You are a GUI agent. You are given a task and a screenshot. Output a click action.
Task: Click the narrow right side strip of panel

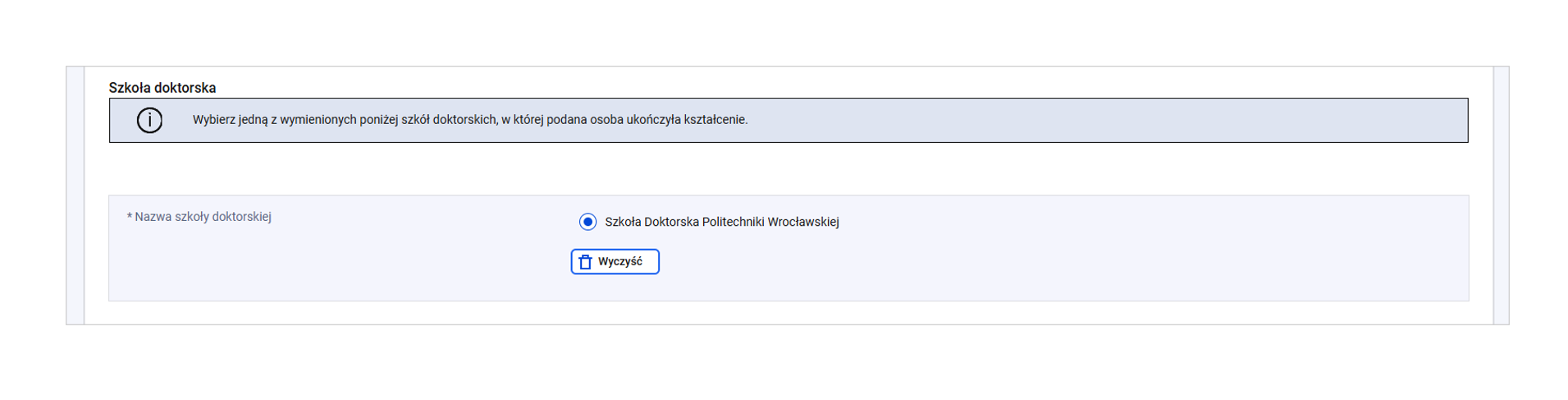[1501, 195]
